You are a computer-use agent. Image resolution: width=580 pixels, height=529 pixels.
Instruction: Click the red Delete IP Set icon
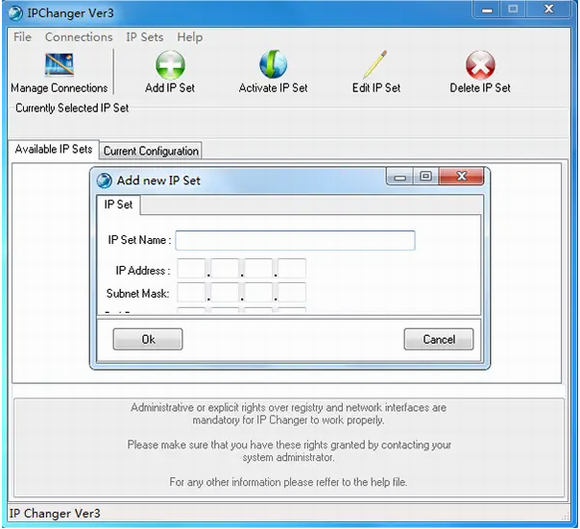click(x=480, y=65)
